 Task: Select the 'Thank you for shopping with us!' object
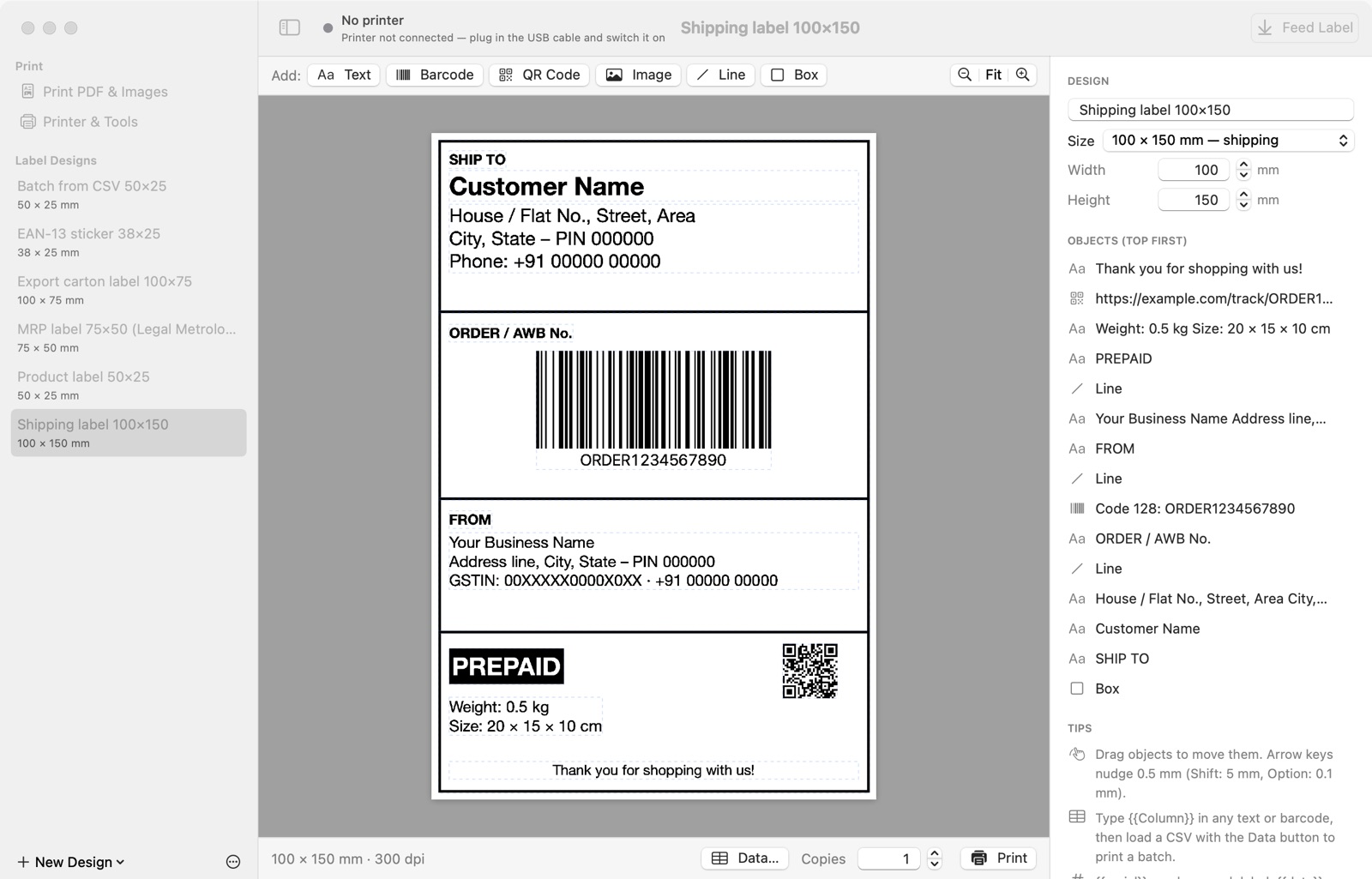pyautogui.click(x=1210, y=268)
